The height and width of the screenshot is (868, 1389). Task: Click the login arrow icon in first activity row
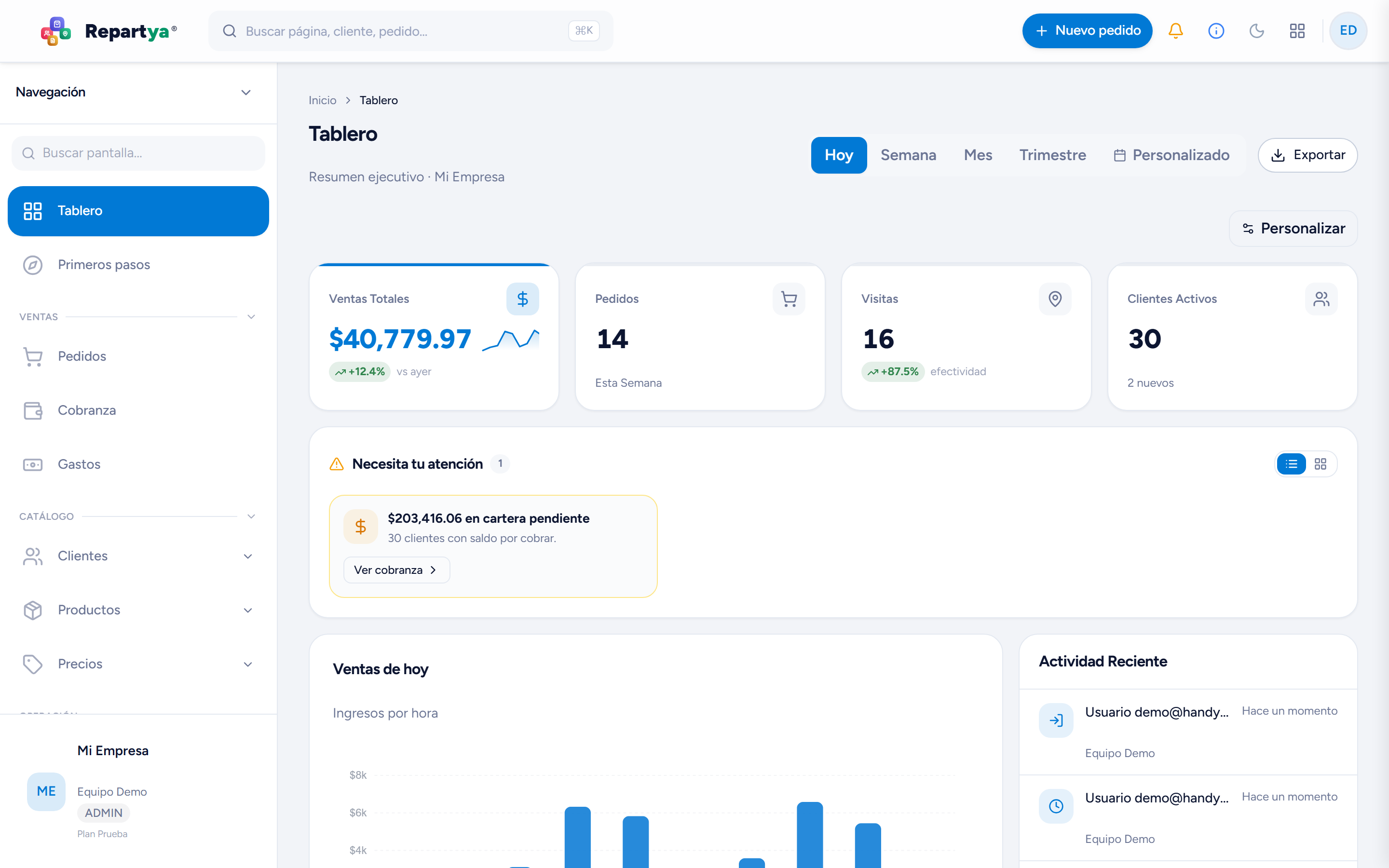[1056, 720]
